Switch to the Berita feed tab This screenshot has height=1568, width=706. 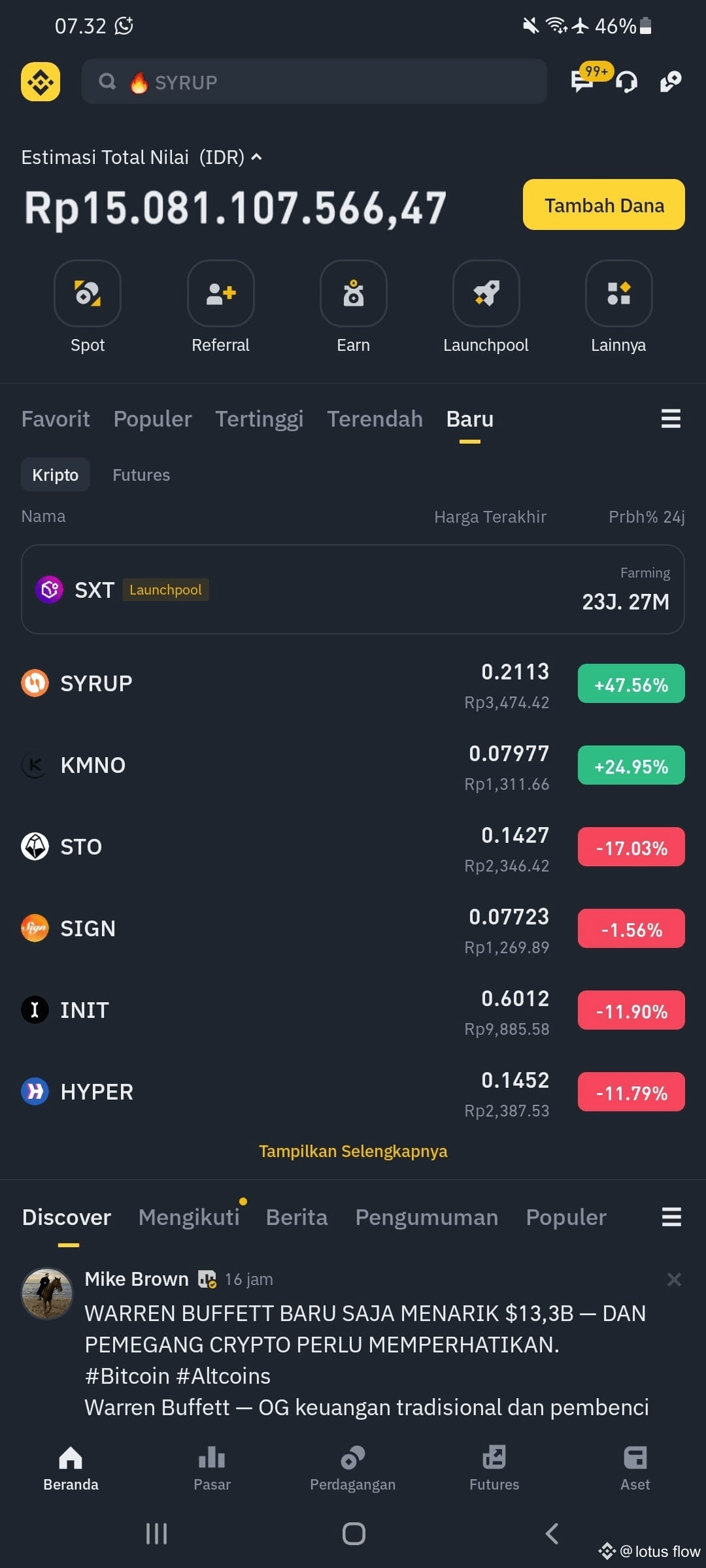click(297, 1217)
